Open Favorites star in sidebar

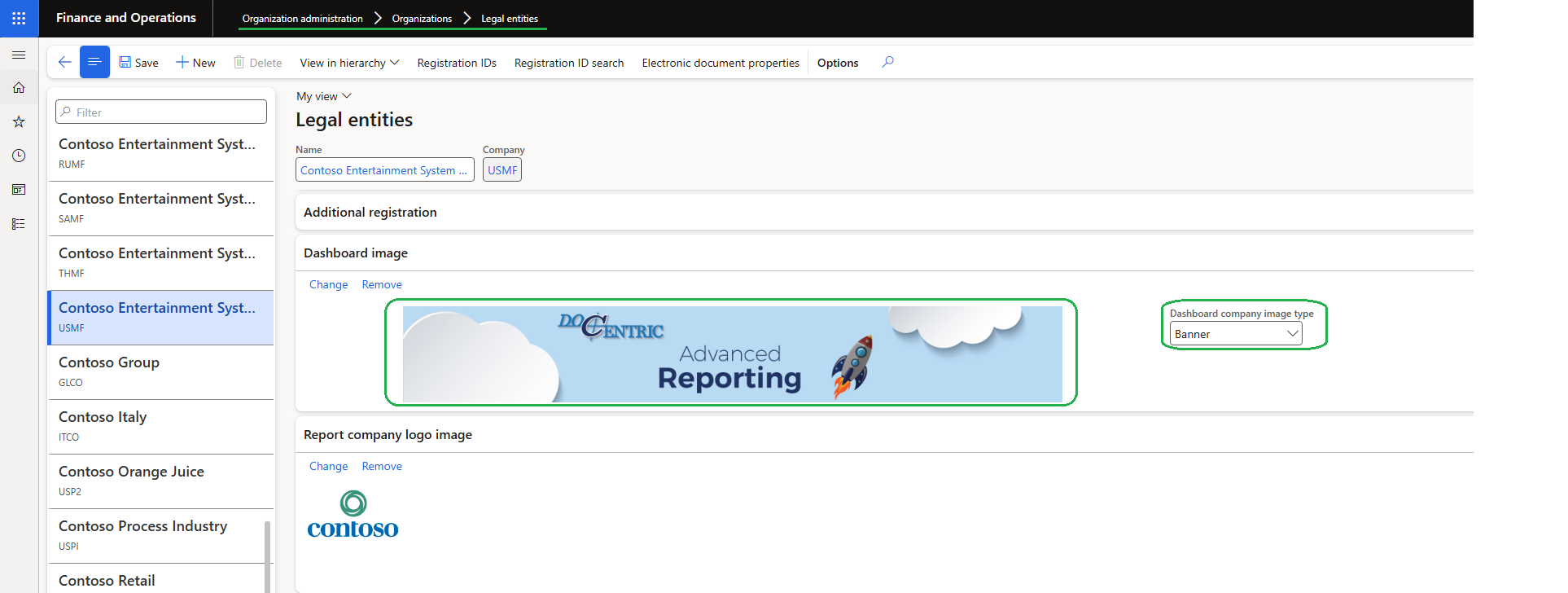19,121
